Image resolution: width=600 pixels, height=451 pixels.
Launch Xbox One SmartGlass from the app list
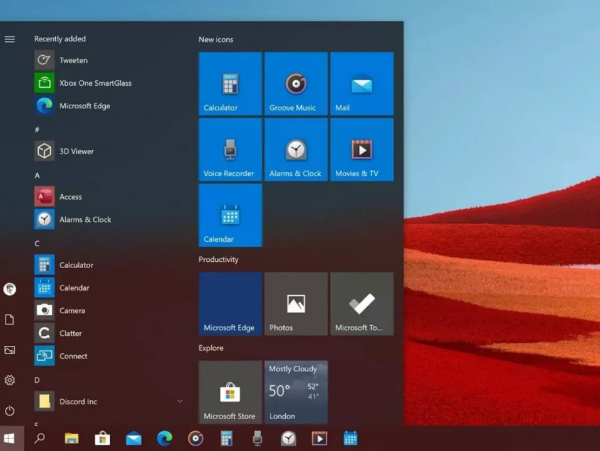click(x=109, y=83)
